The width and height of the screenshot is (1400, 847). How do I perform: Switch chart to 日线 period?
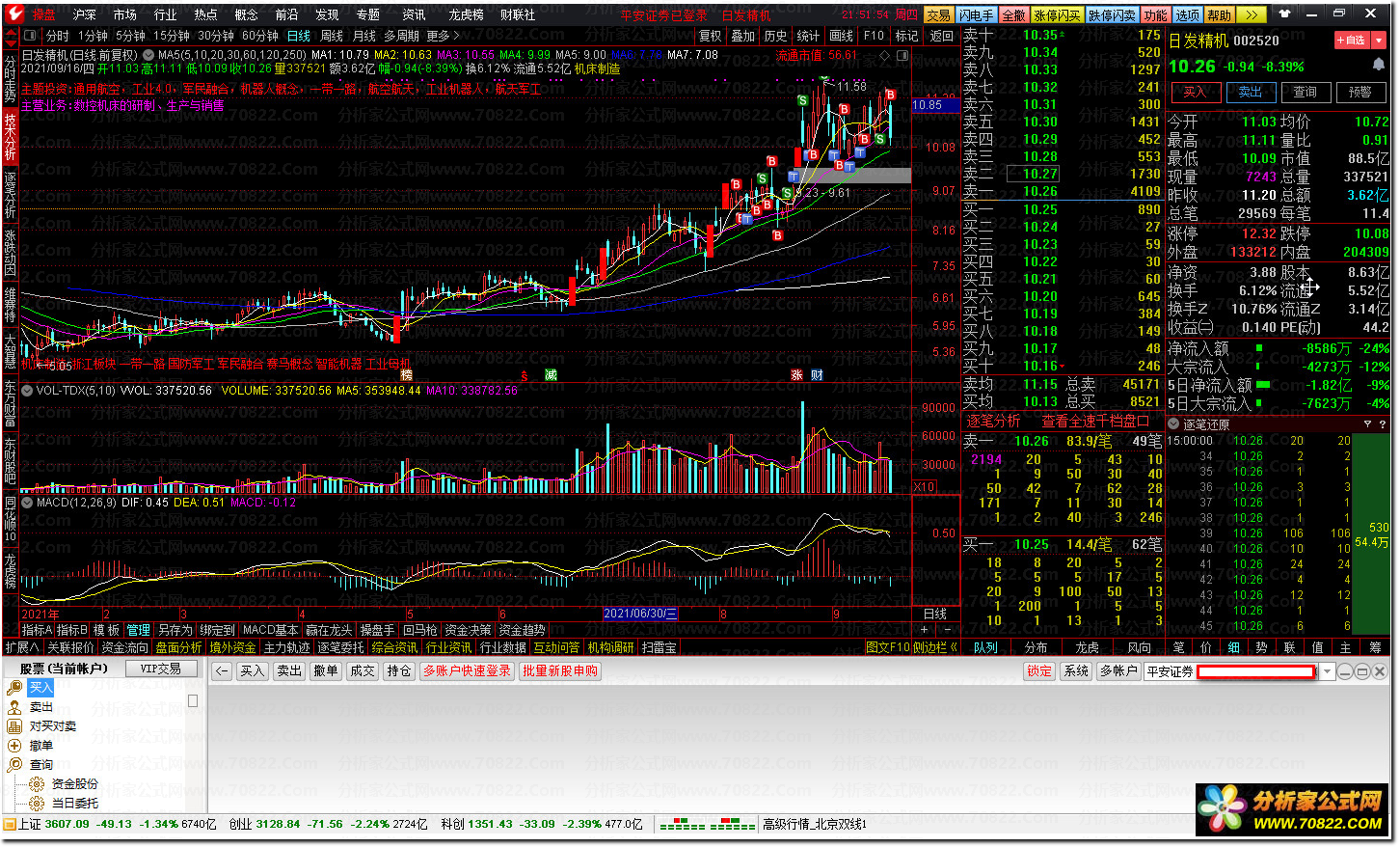[299, 36]
